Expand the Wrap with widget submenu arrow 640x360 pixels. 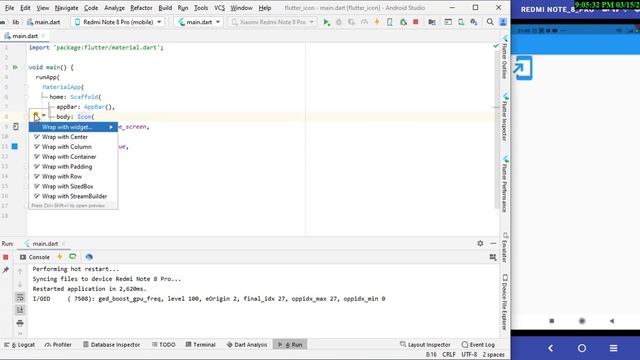(x=111, y=127)
